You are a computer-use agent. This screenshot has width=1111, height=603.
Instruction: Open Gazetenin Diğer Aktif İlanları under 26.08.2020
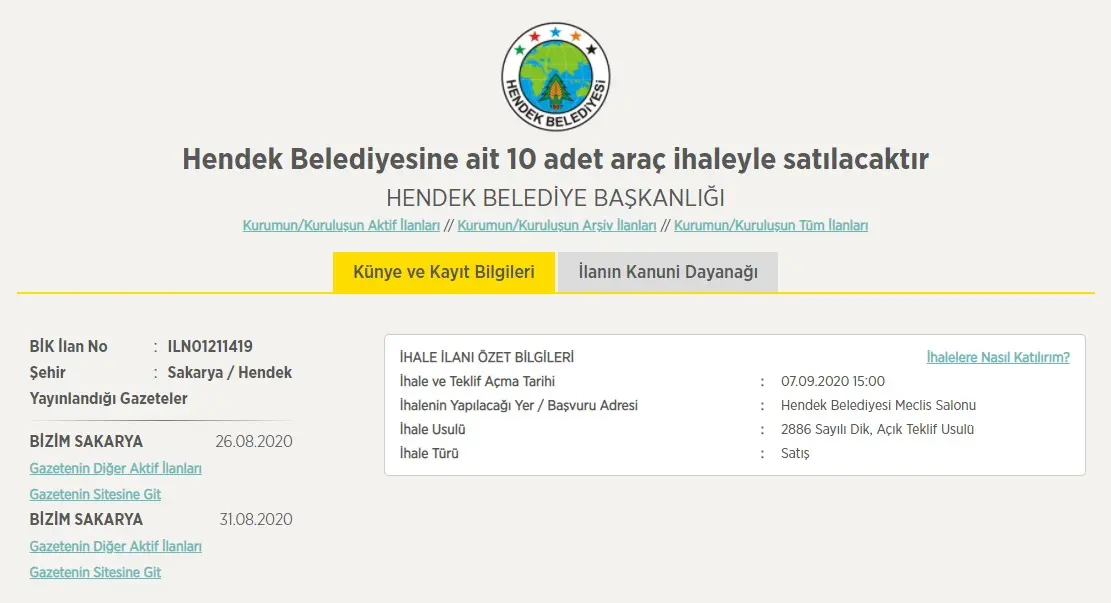coord(115,468)
